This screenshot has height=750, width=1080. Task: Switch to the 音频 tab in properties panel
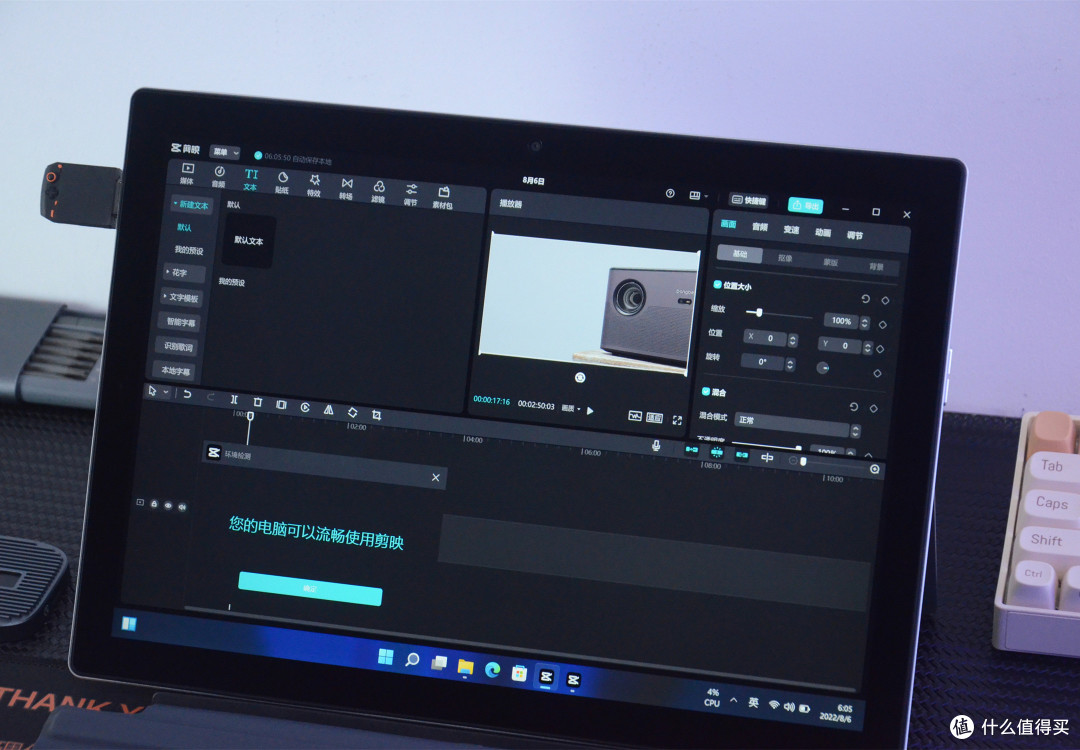760,227
